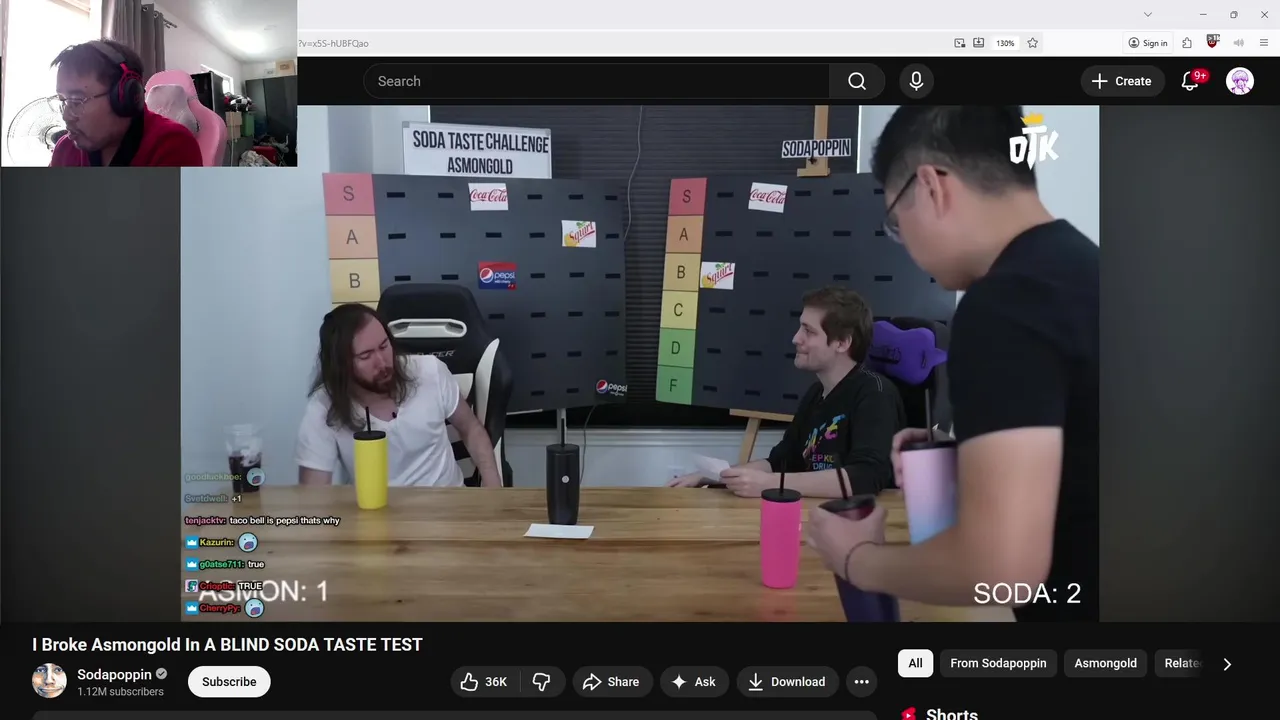The height and width of the screenshot is (720, 1280).
Task: Open the Firefox extensions puzzle icon
Action: point(1187,43)
